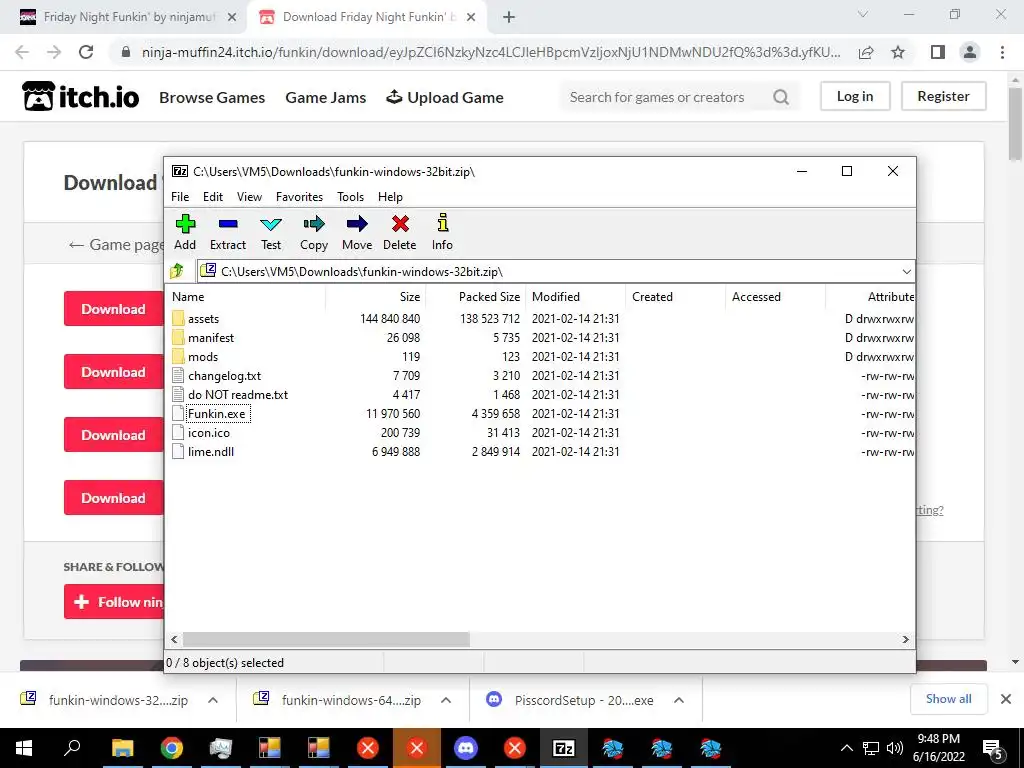
Task: Open the 7-Zip Edit menu
Action: pos(213,197)
